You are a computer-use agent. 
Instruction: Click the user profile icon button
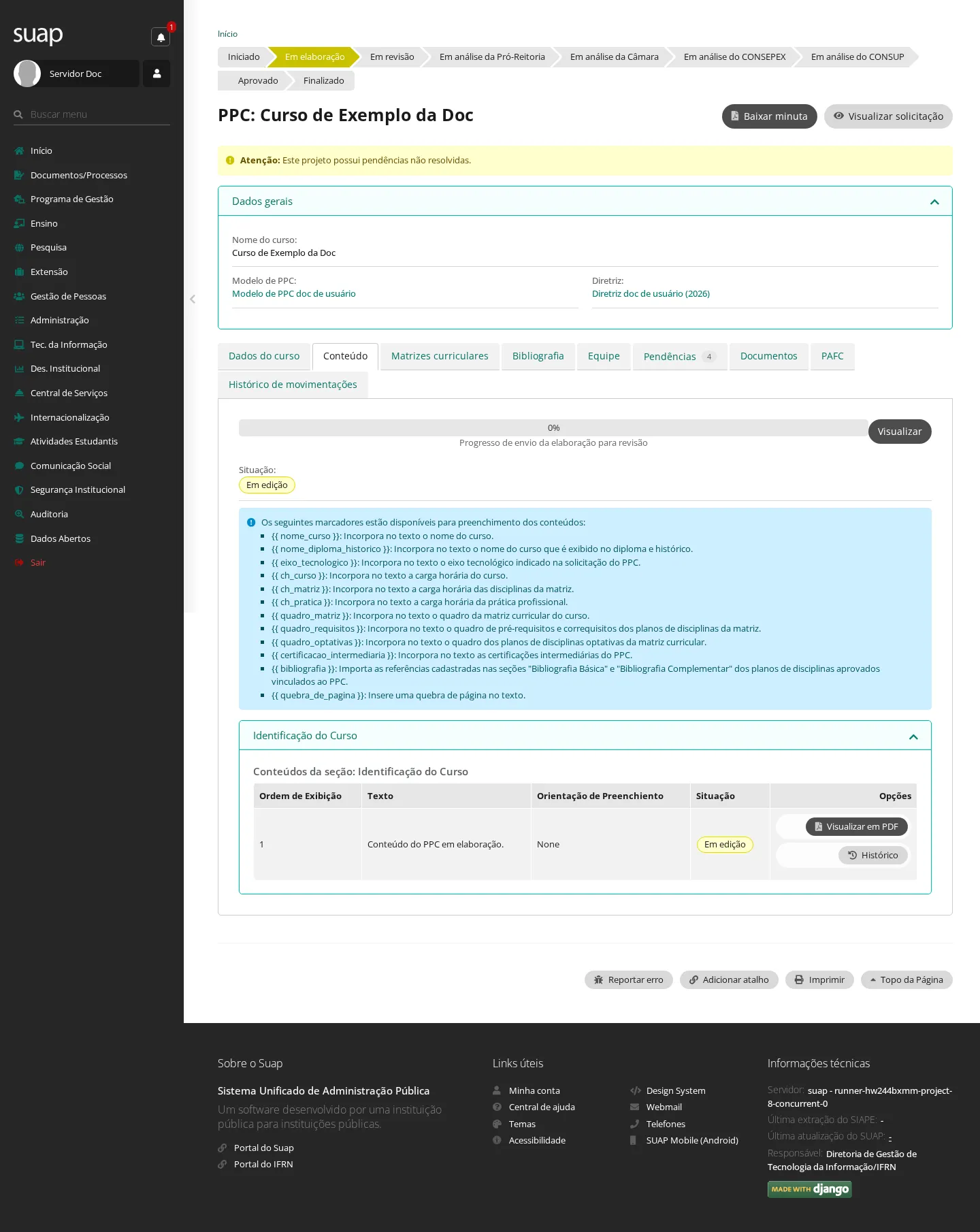click(157, 74)
